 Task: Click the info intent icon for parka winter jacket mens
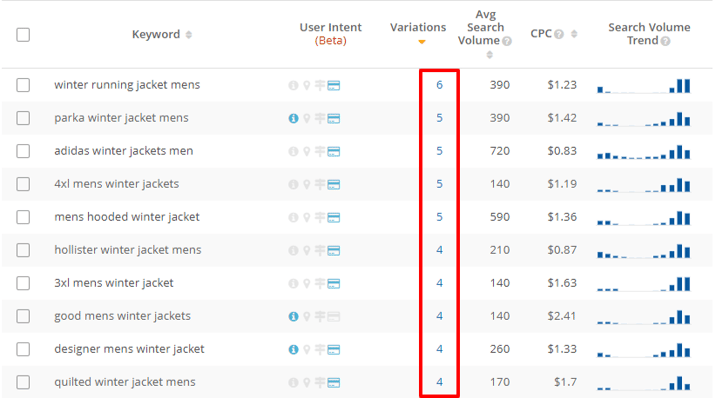(293, 119)
